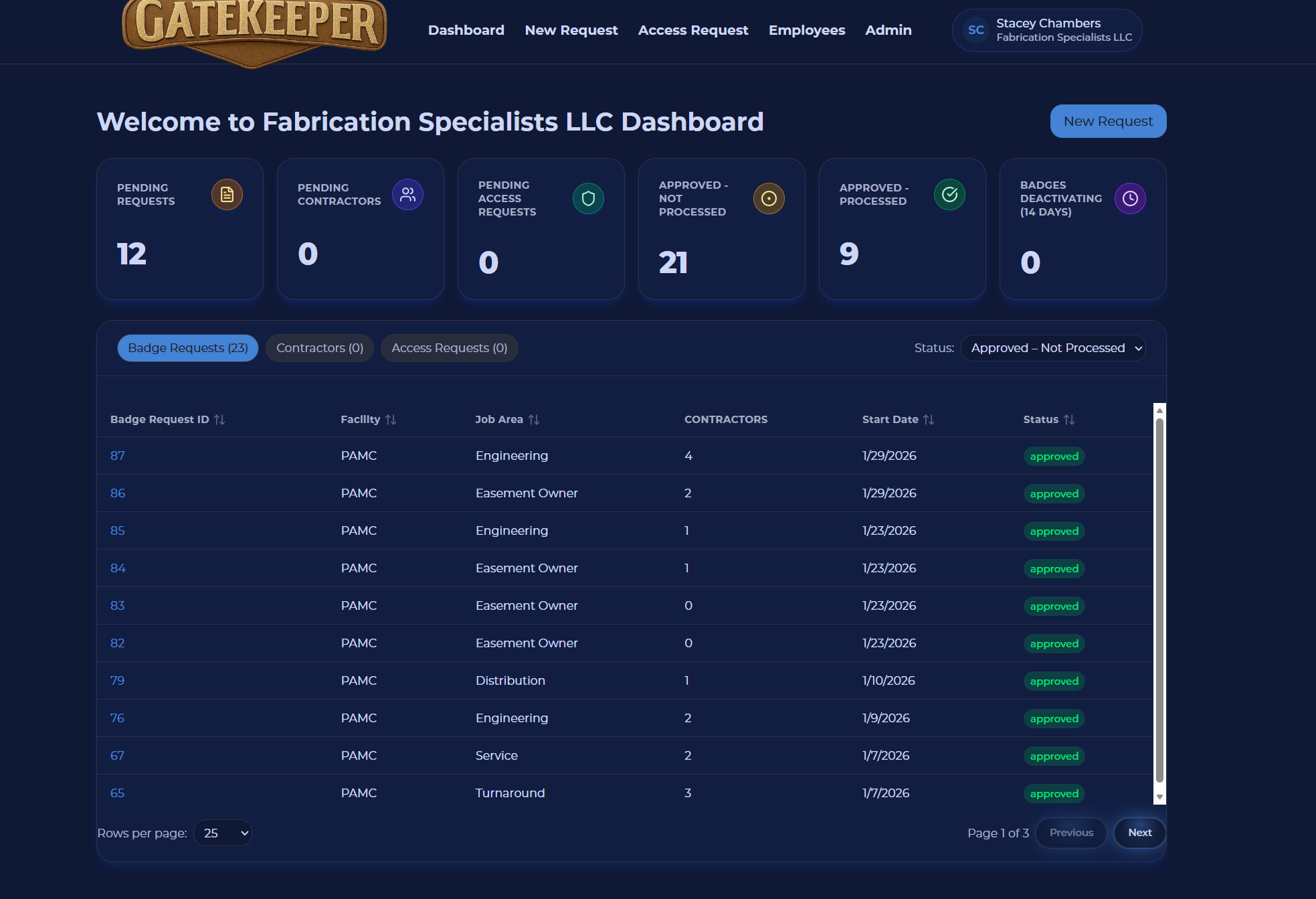The image size is (1316, 899).
Task: Click the Distribution job area cell
Action: 510,681
